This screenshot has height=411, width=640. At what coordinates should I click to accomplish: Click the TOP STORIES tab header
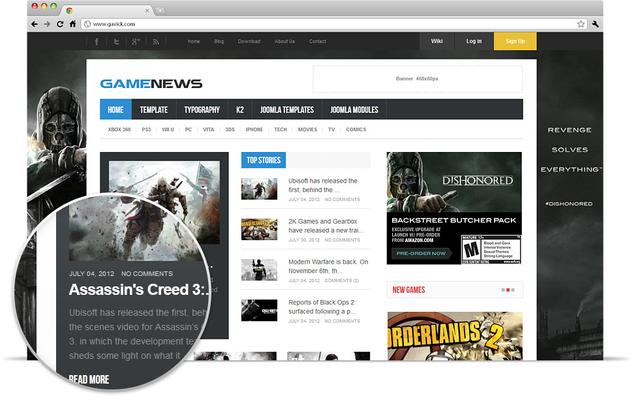pyautogui.click(x=263, y=160)
